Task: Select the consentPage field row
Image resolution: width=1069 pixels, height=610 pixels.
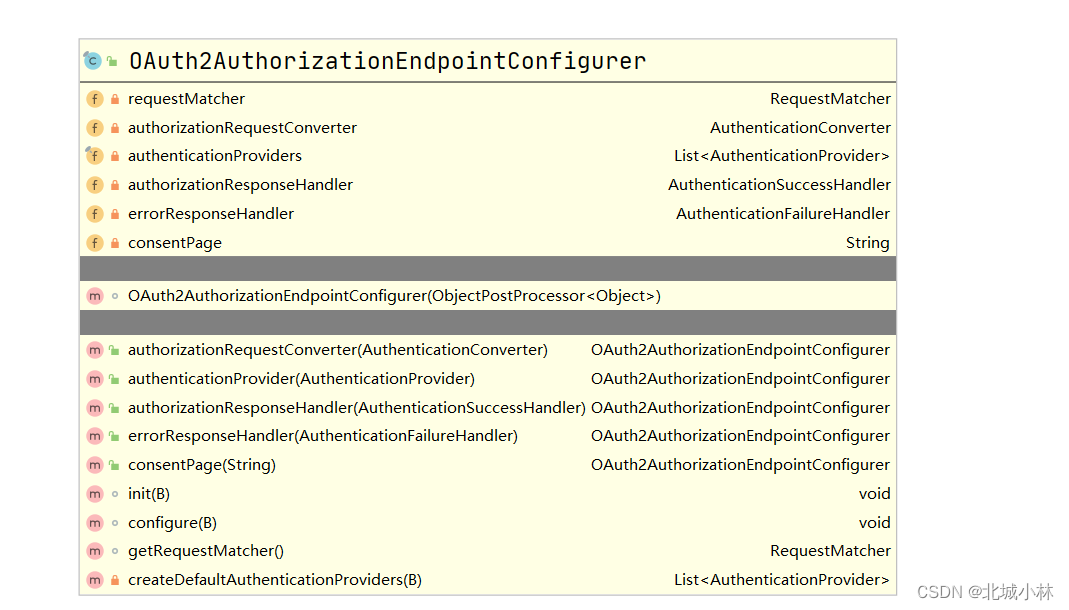Action: point(175,242)
